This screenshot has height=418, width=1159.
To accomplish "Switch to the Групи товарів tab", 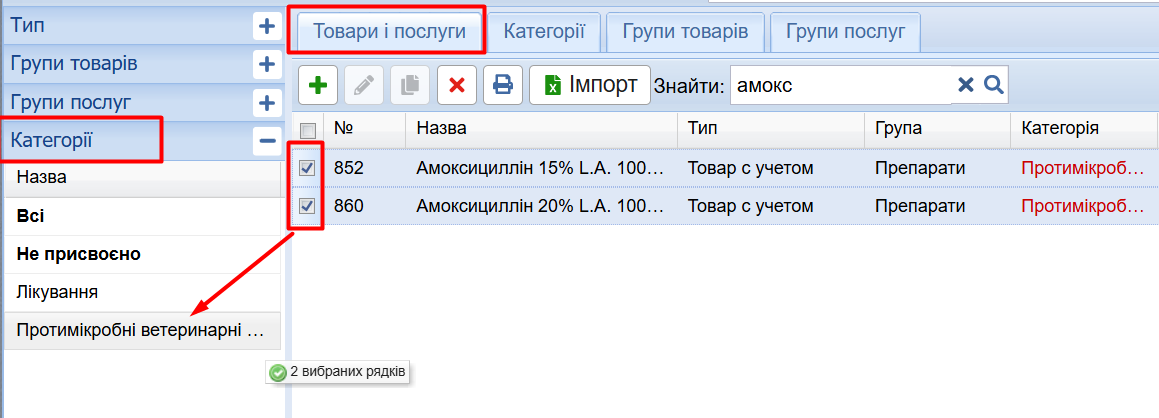I will (x=685, y=31).
